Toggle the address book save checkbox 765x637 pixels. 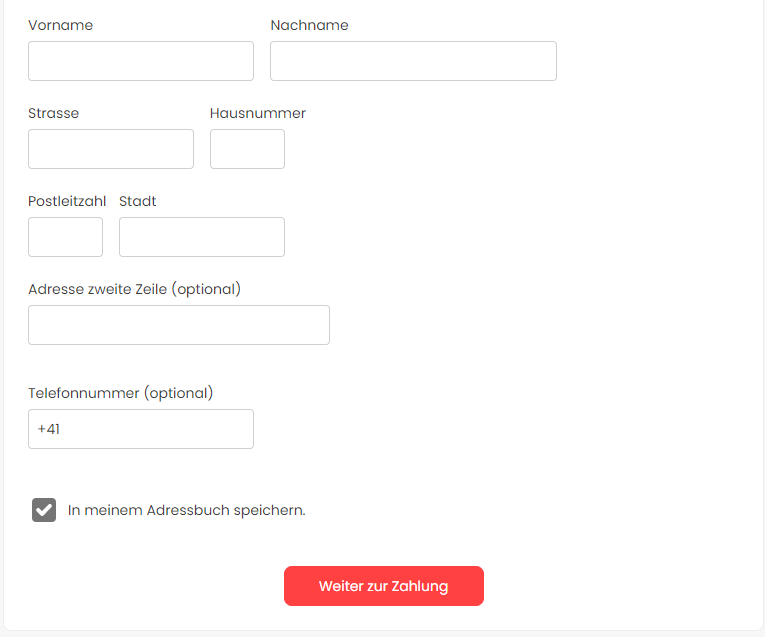click(44, 510)
